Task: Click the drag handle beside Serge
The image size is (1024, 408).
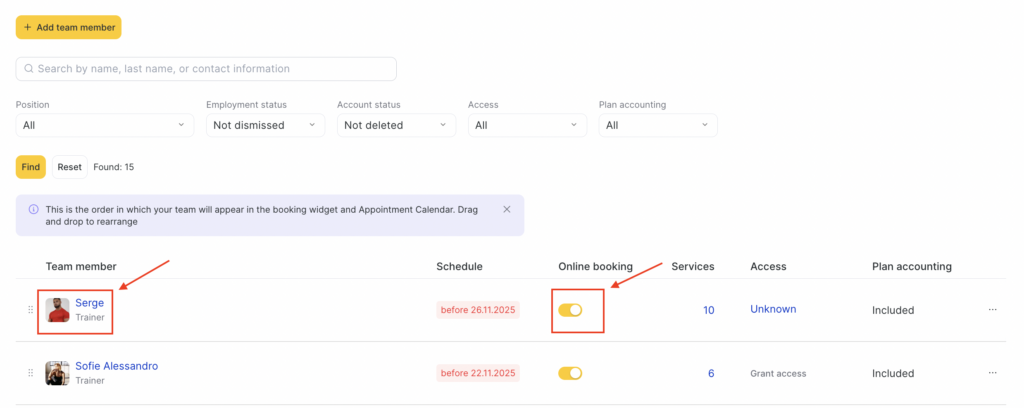Action: coord(30,310)
